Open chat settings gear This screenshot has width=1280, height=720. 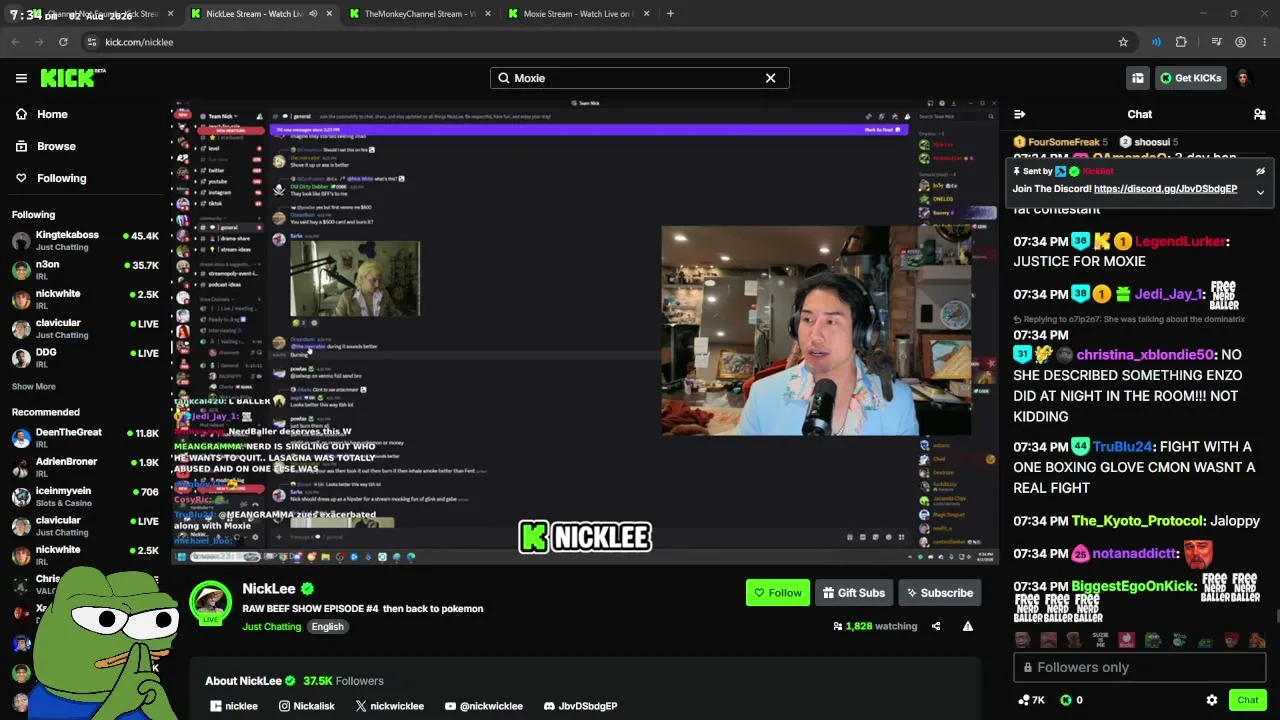(x=1212, y=700)
